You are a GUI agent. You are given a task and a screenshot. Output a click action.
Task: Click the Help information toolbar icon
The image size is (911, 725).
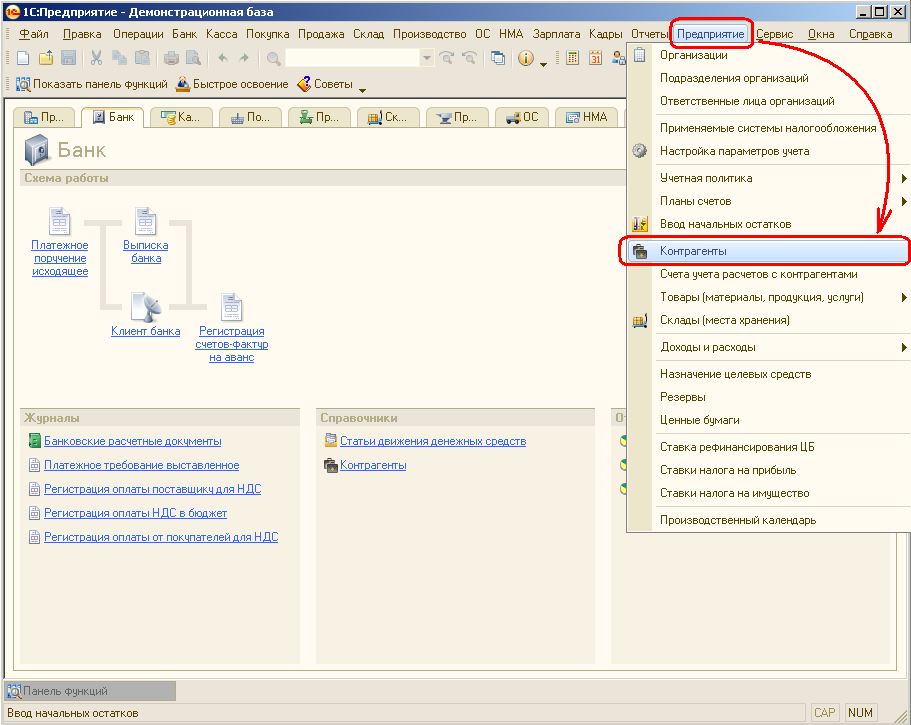pyautogui.click(x=526, y=59)
